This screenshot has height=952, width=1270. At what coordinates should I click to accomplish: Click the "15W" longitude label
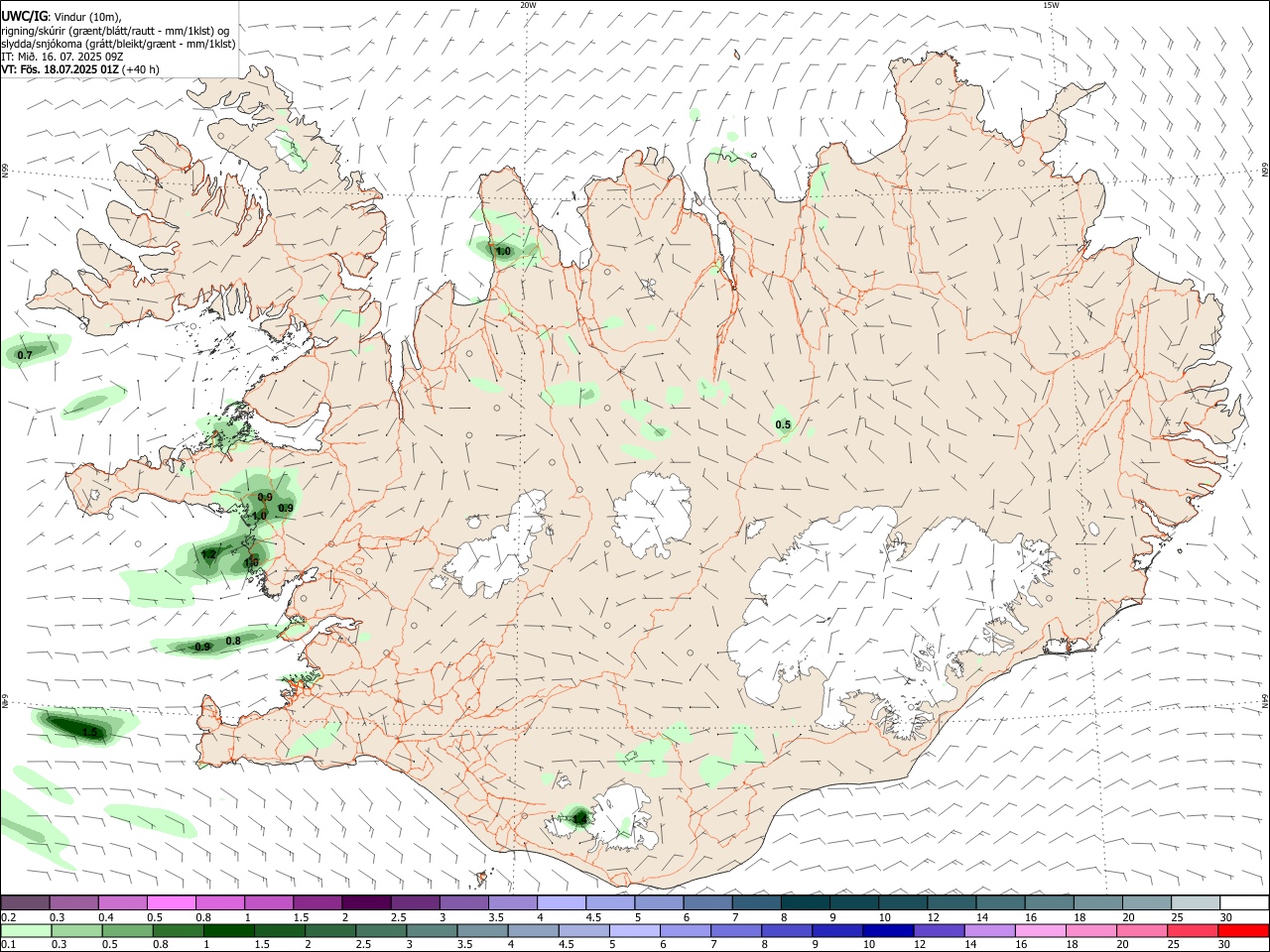pos(1051,5)
